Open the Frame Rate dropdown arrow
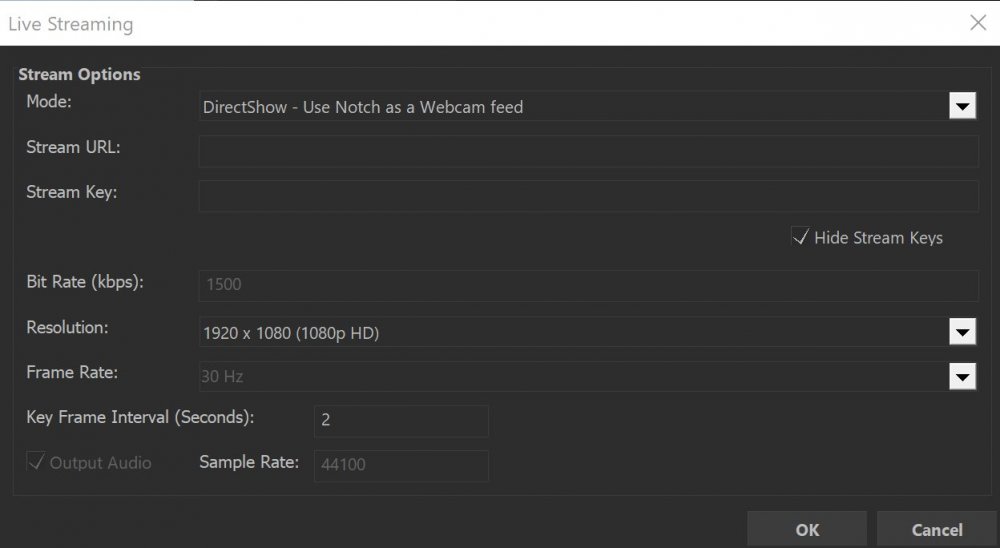This screenshot has width=1000, height=548. coord(961,377)
